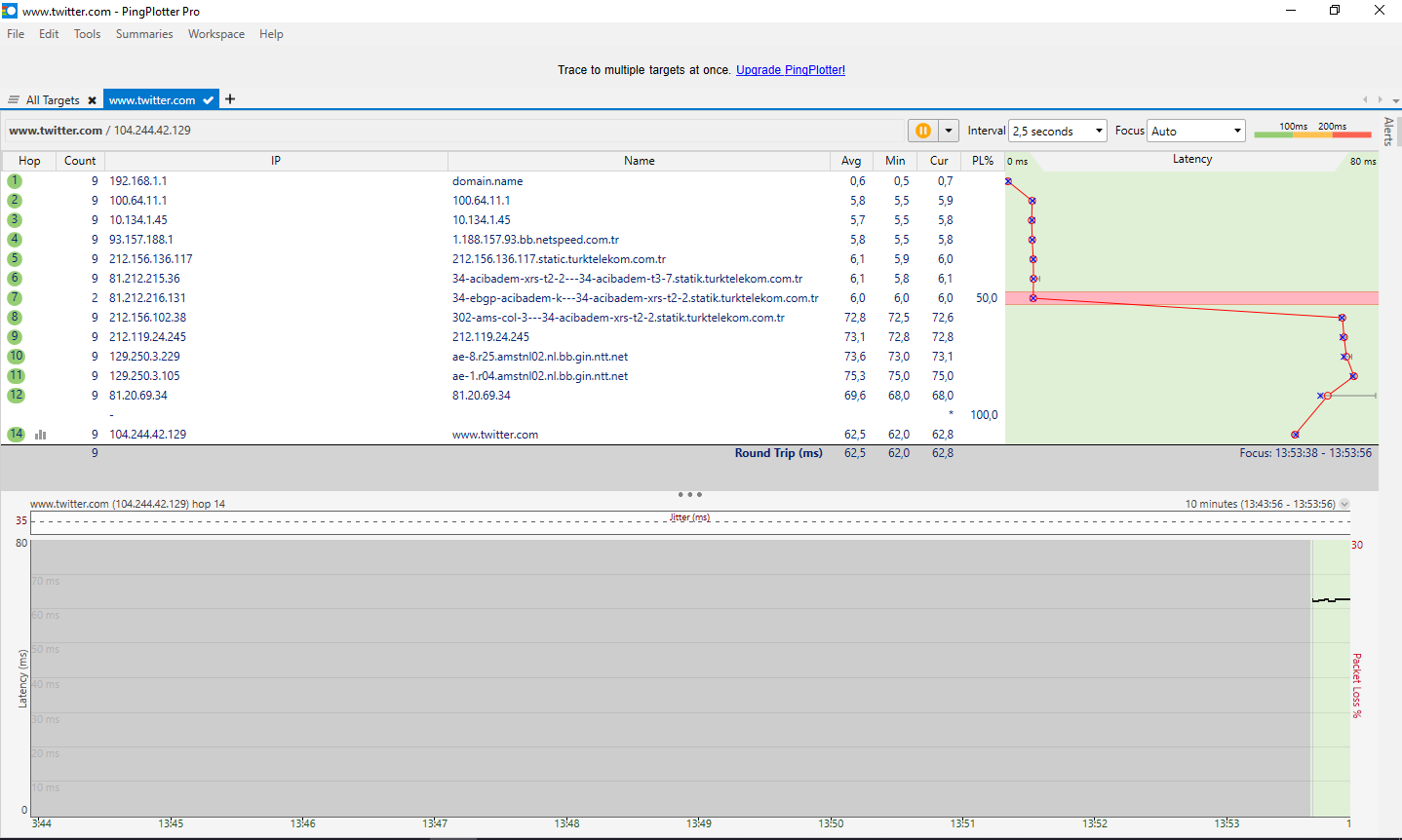Click the Round Trip (ms) summary label

pos(779,453)
